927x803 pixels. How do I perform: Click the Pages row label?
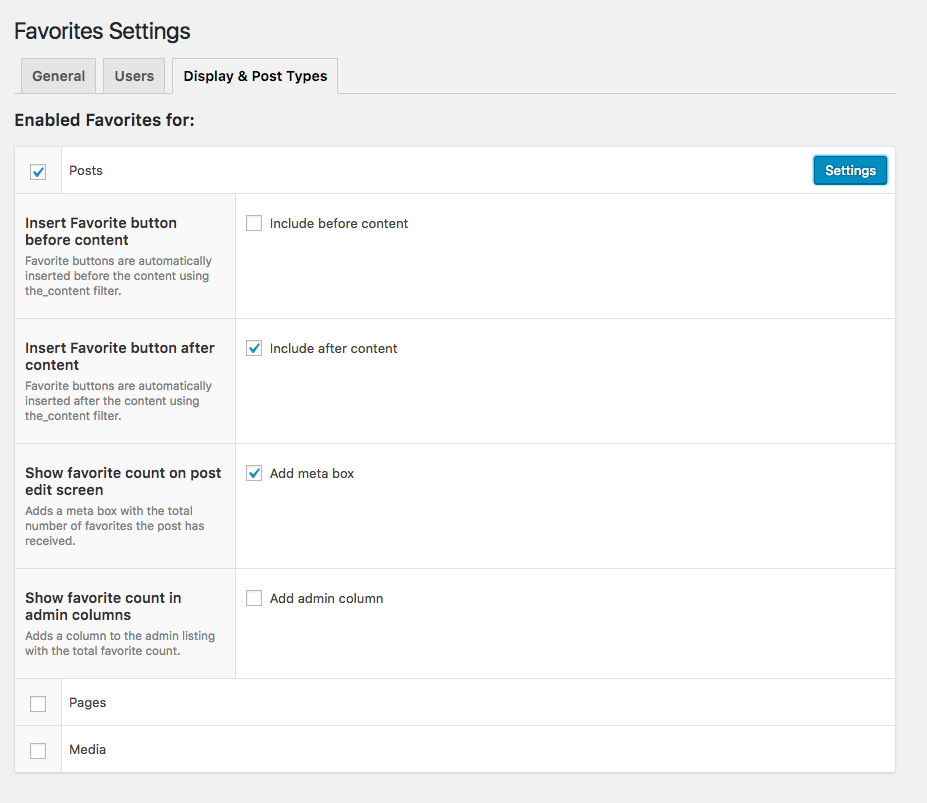[88, 703]
